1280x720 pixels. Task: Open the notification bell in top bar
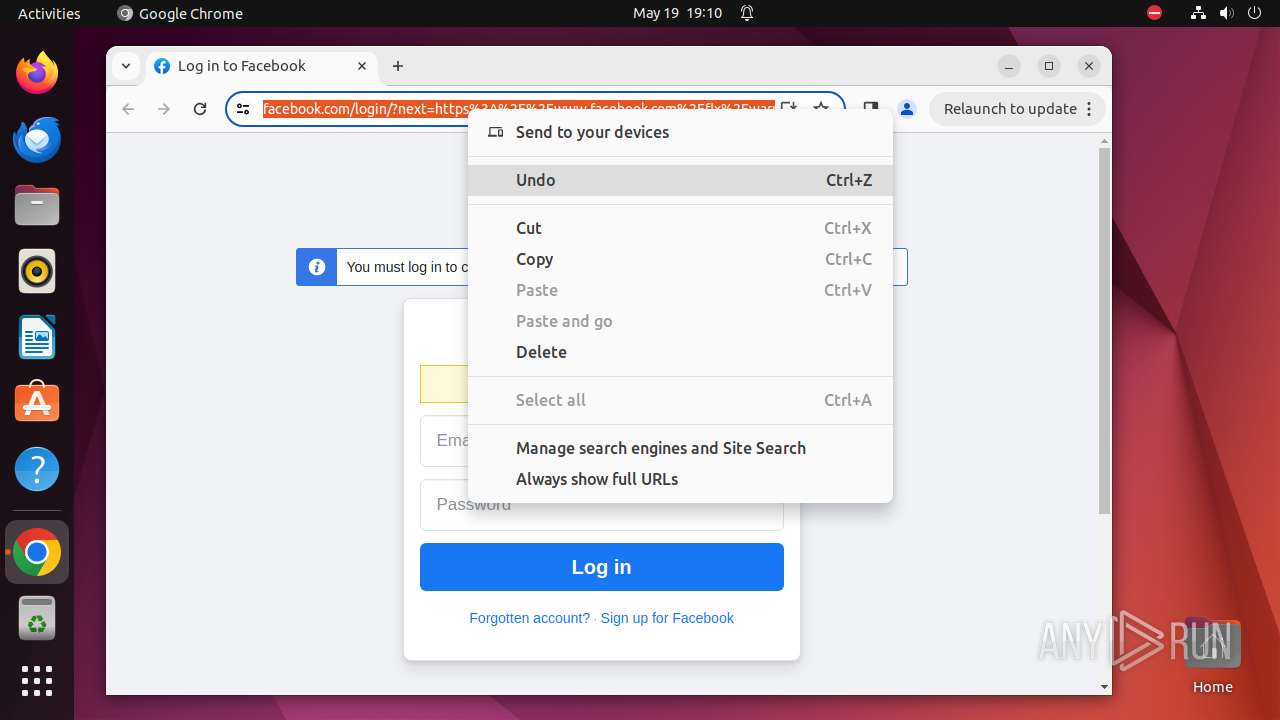coord(747,13)
